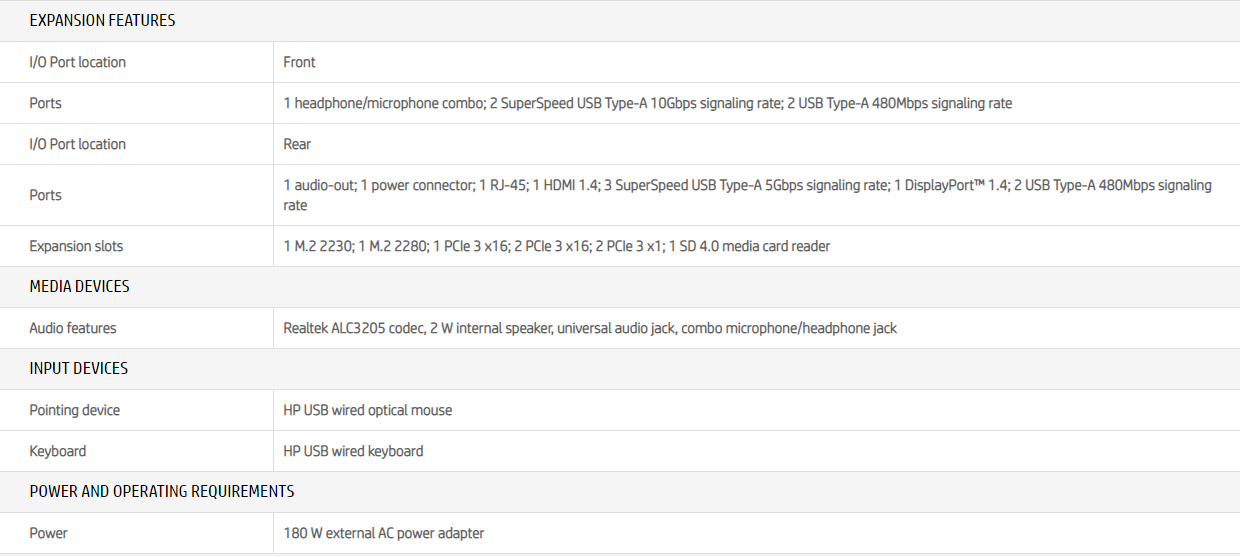Click the INPUT DEVICES section header

[78, 368]
